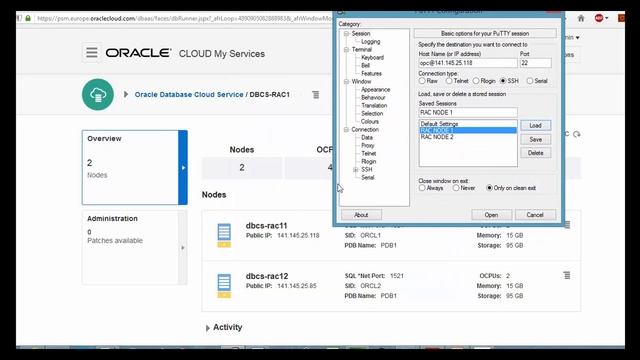The image size is (640, 360).
Task: Select Proxy in category tree
Action: [x=367, y=145]
